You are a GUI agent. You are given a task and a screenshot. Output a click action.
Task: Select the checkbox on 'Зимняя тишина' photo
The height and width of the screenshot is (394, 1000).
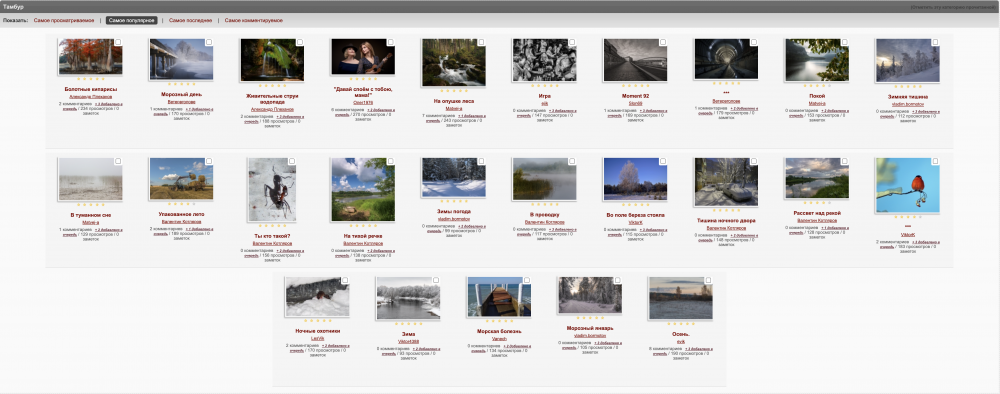click(x=936, y=42)
